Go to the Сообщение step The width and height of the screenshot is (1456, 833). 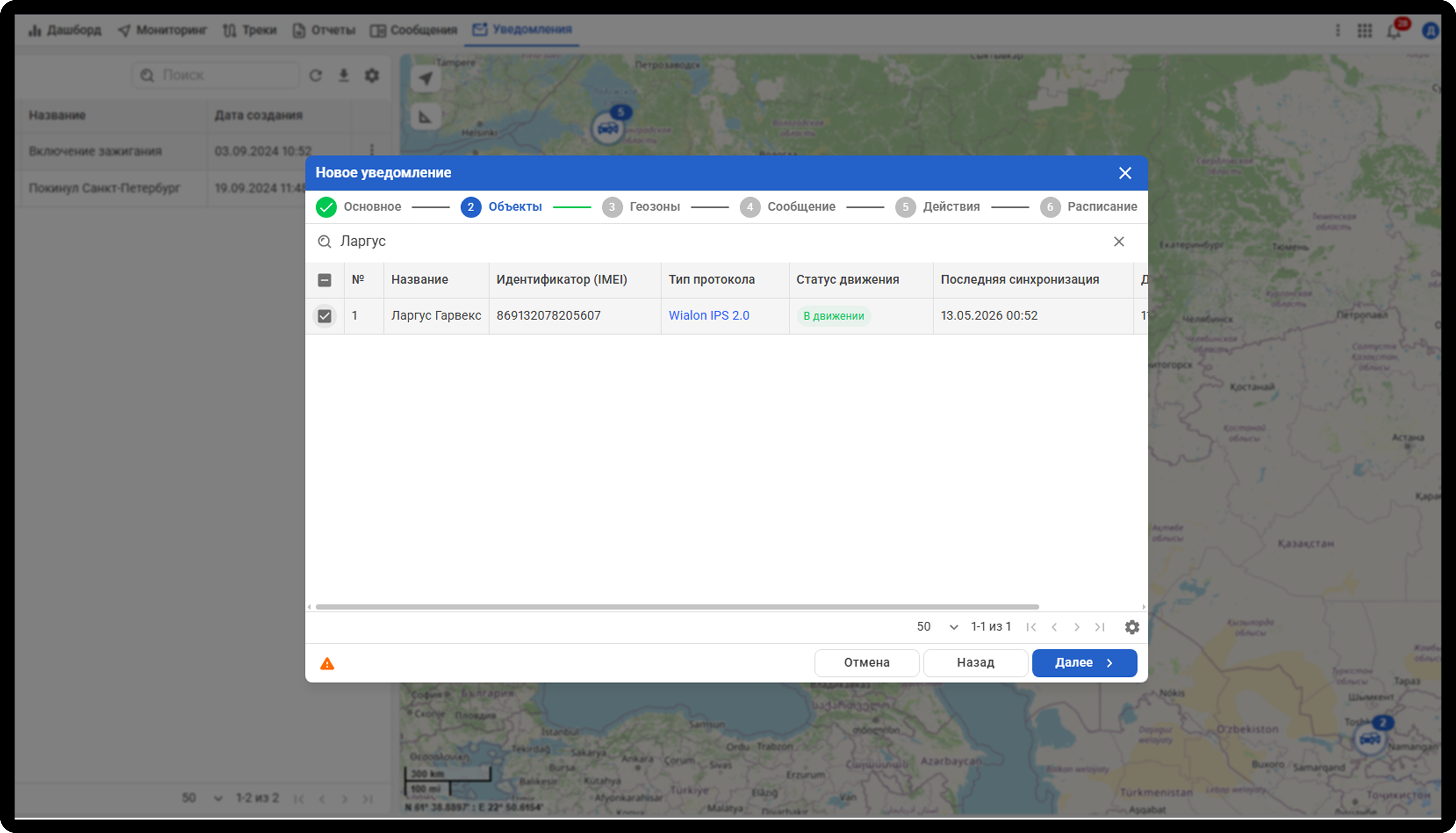pos(788,207)
